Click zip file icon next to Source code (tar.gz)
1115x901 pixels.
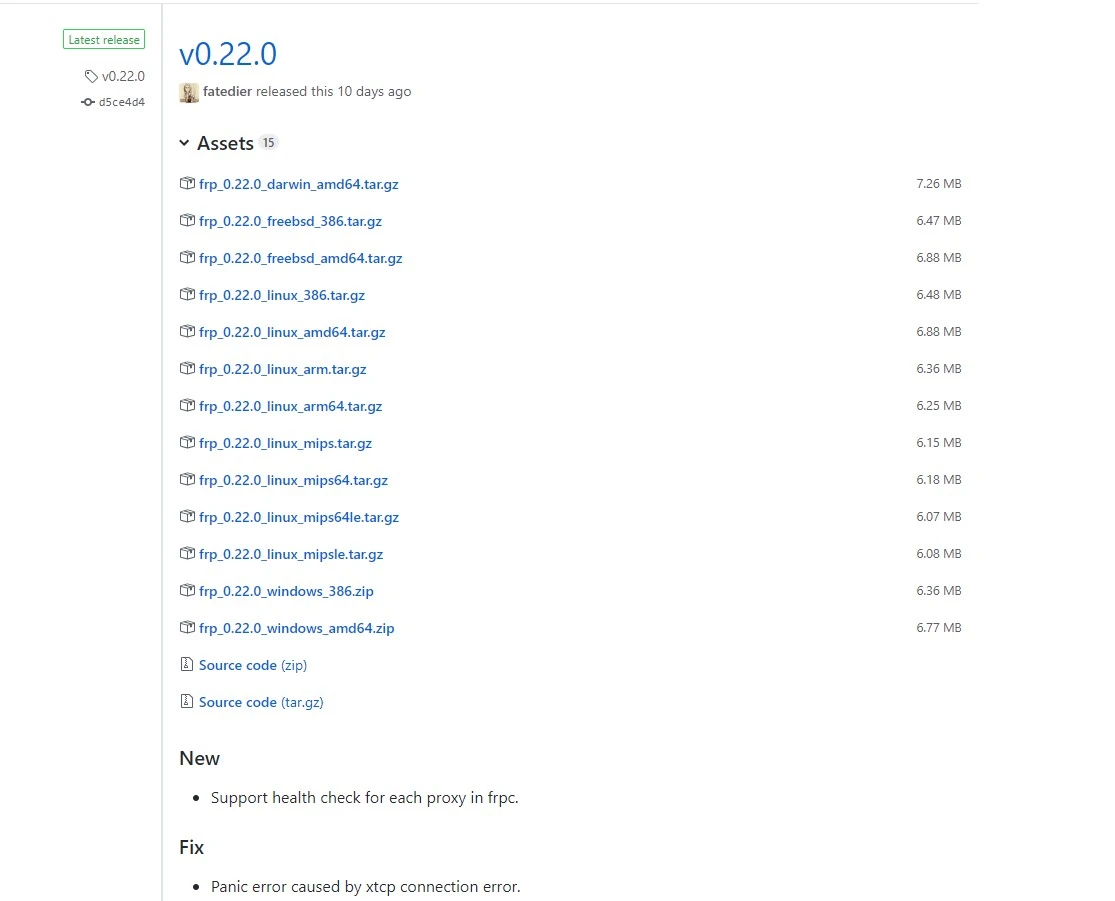click(186, 701)
